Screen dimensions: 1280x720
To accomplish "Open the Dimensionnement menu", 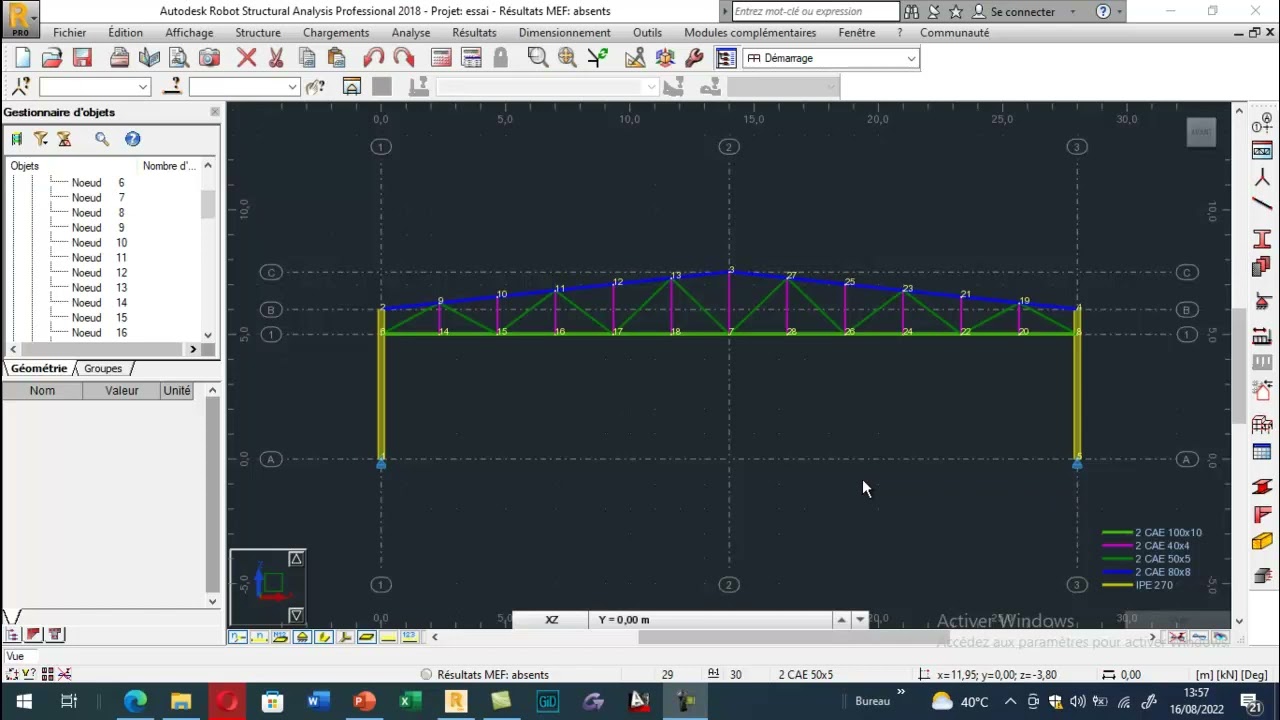I will [564, 33].
